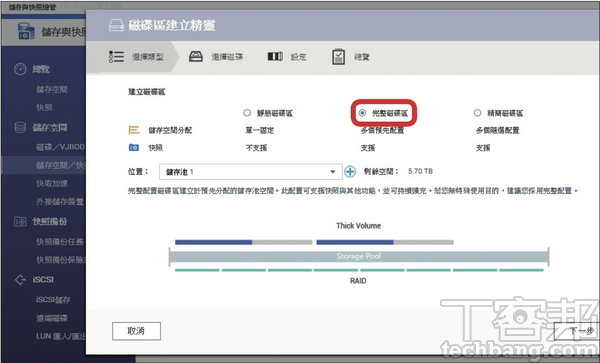Select the 精簡磁碟區 radio button
Image resolution: width=600 pixels, height=363 pixels.
click(477, 113)
